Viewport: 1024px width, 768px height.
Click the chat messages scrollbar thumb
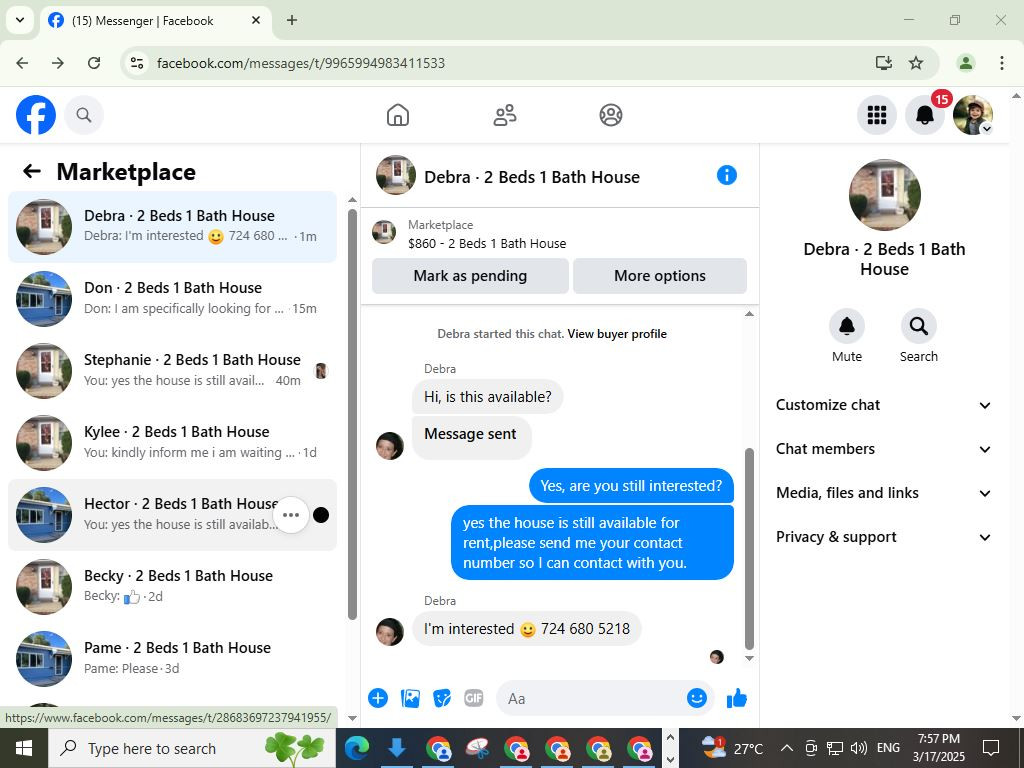click(x=749, y=549)
